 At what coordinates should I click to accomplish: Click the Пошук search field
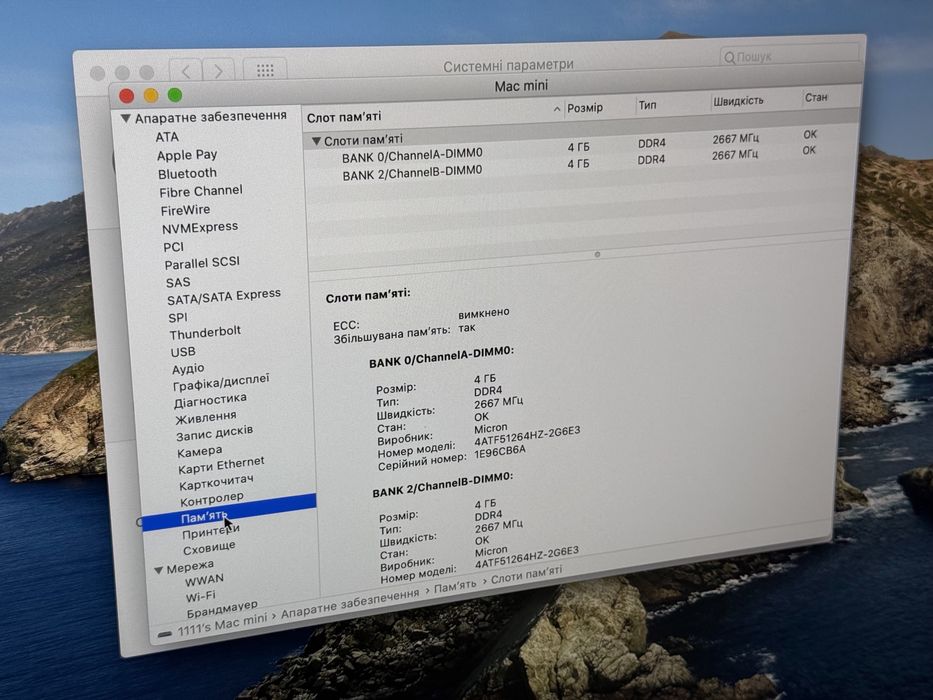[x=790, y=56]
